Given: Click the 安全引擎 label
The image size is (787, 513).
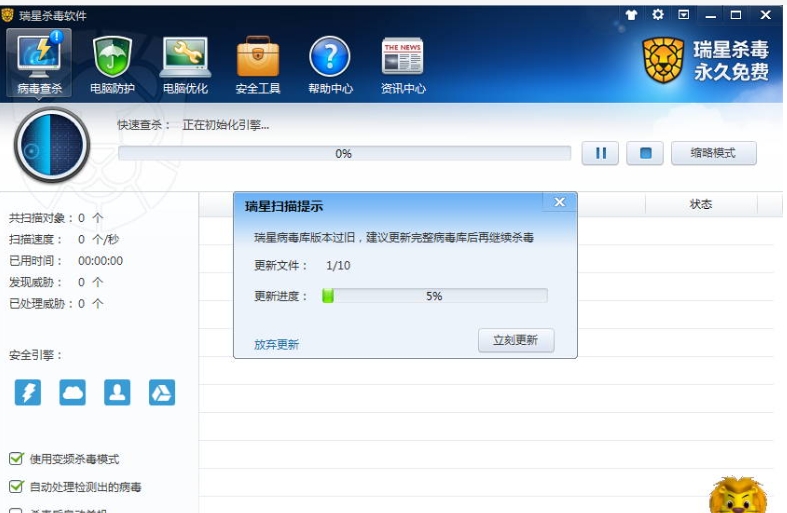Looking at the screenshot, I should (36, 355).
